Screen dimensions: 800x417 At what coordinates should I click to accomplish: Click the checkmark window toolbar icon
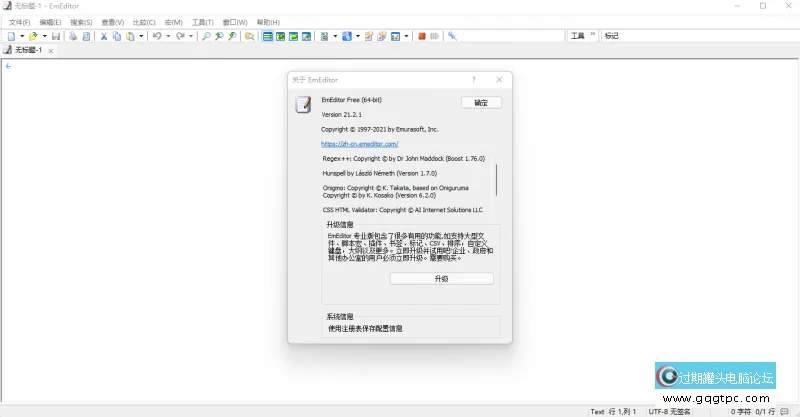coord(395,36)
